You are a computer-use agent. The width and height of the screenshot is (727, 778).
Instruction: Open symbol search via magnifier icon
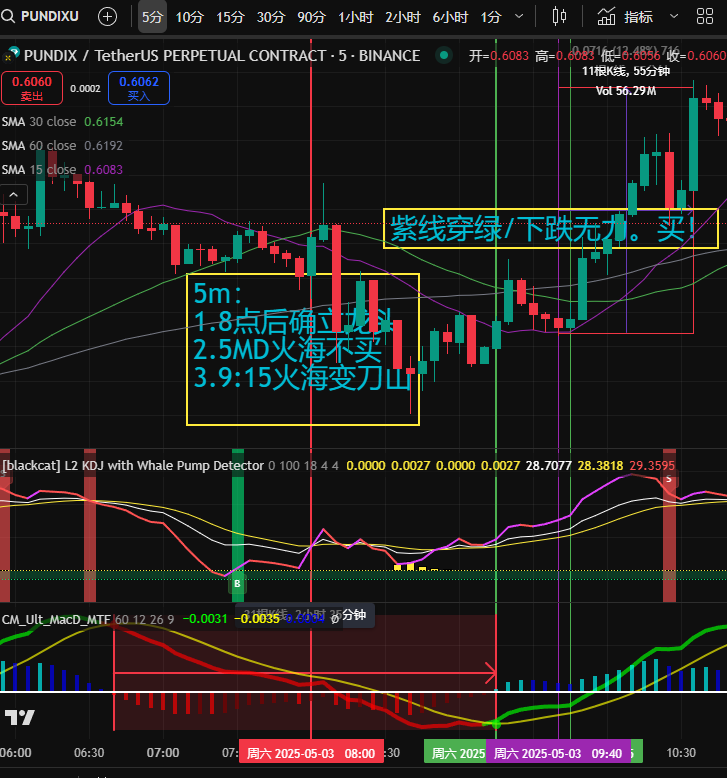8,16
